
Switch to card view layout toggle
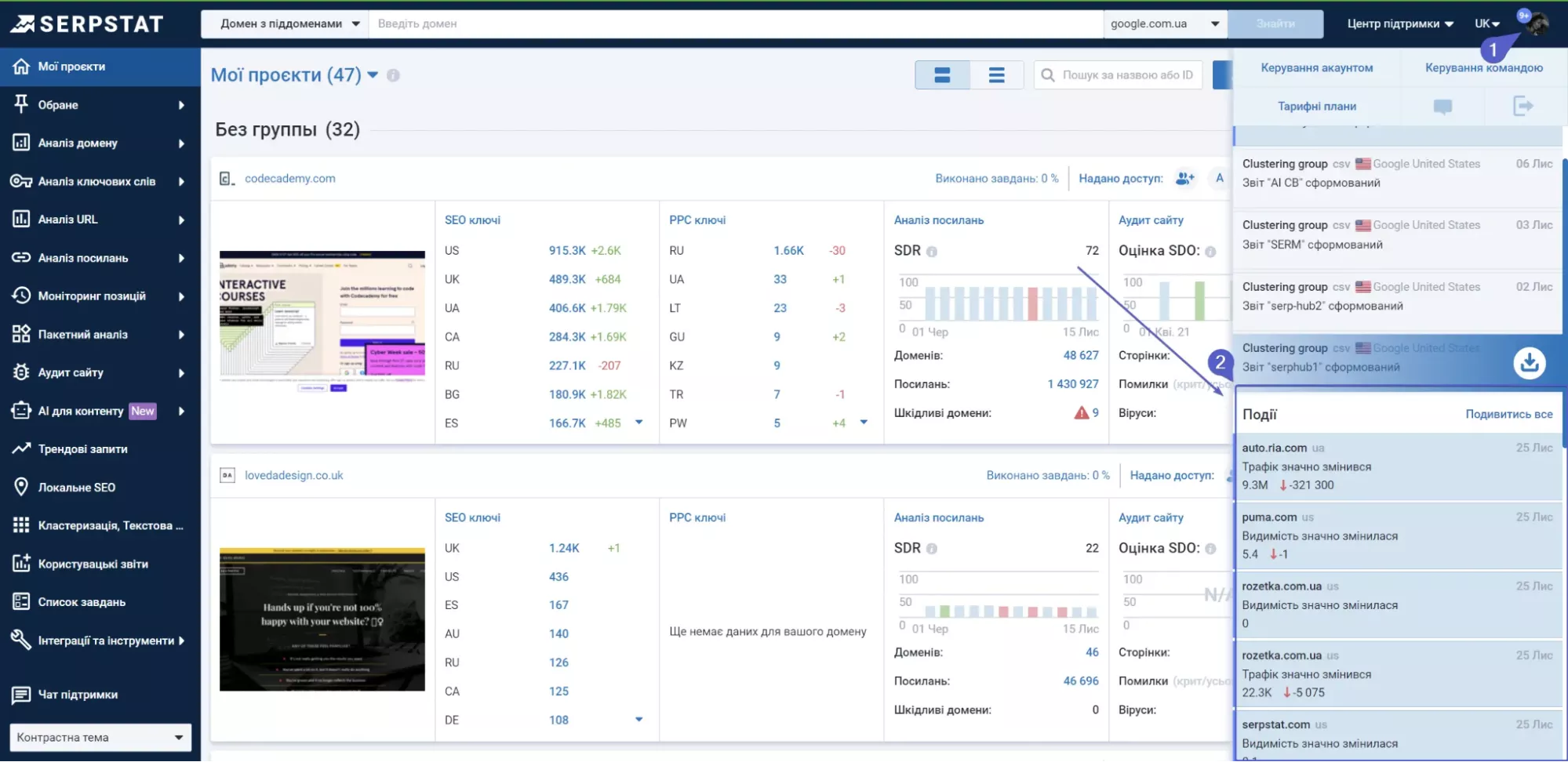pyautogui.click(x=942, y=75)
